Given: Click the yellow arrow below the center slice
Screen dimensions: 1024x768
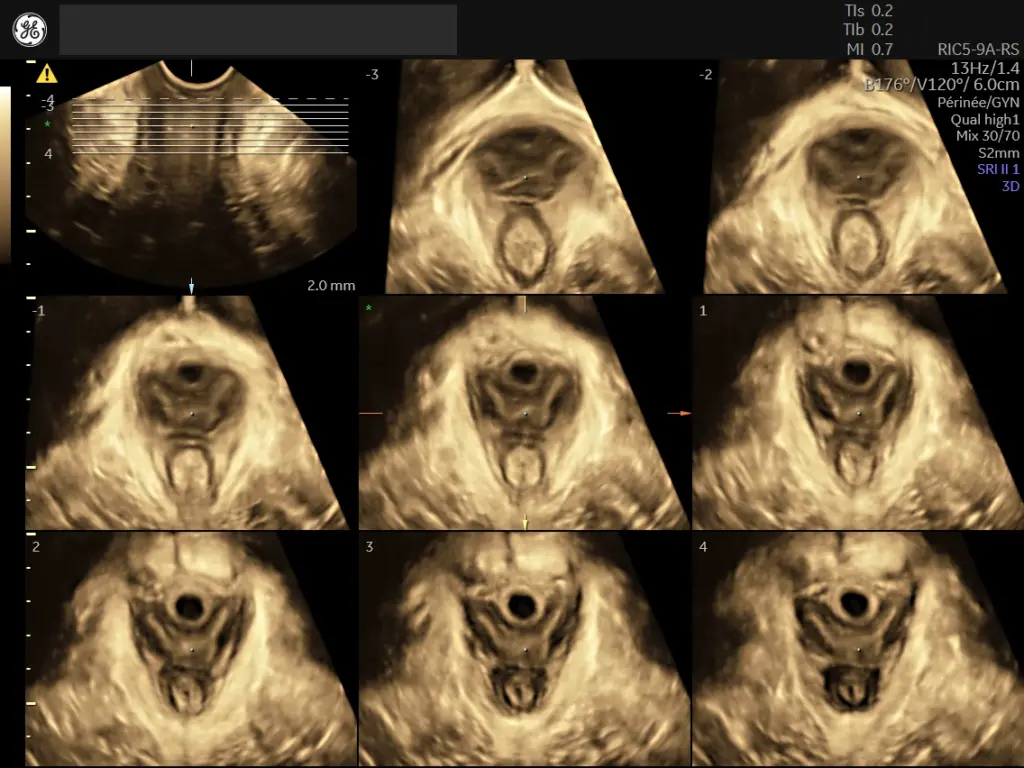Looking at the screenshot, I should tap(524, 522).
